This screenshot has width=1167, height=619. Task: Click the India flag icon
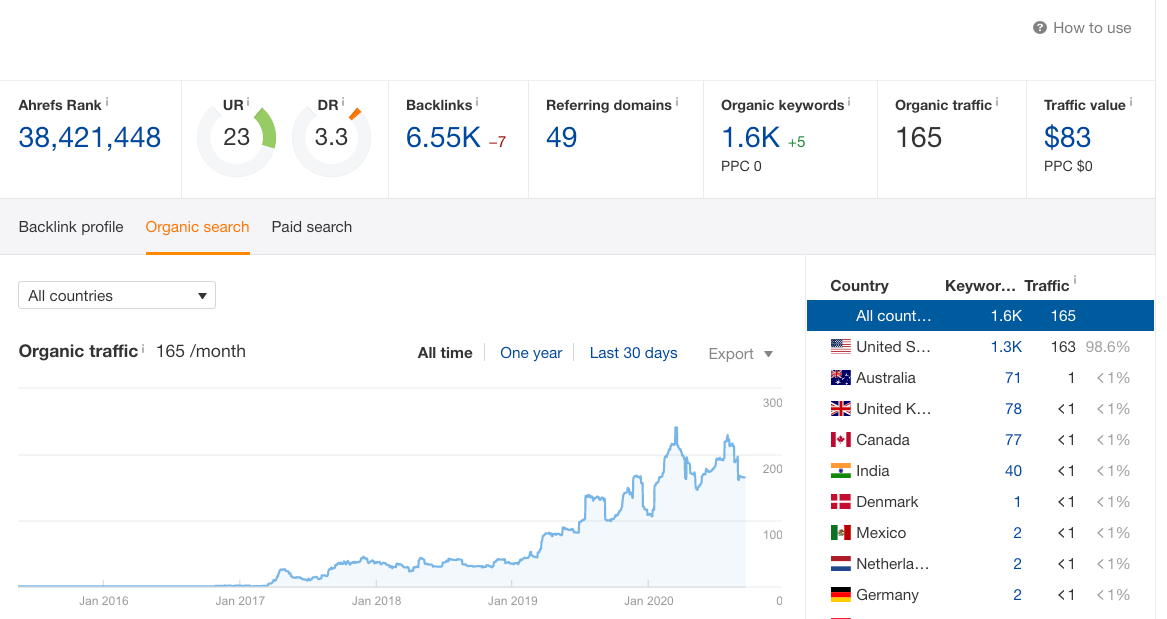click(x=840, y=471)
